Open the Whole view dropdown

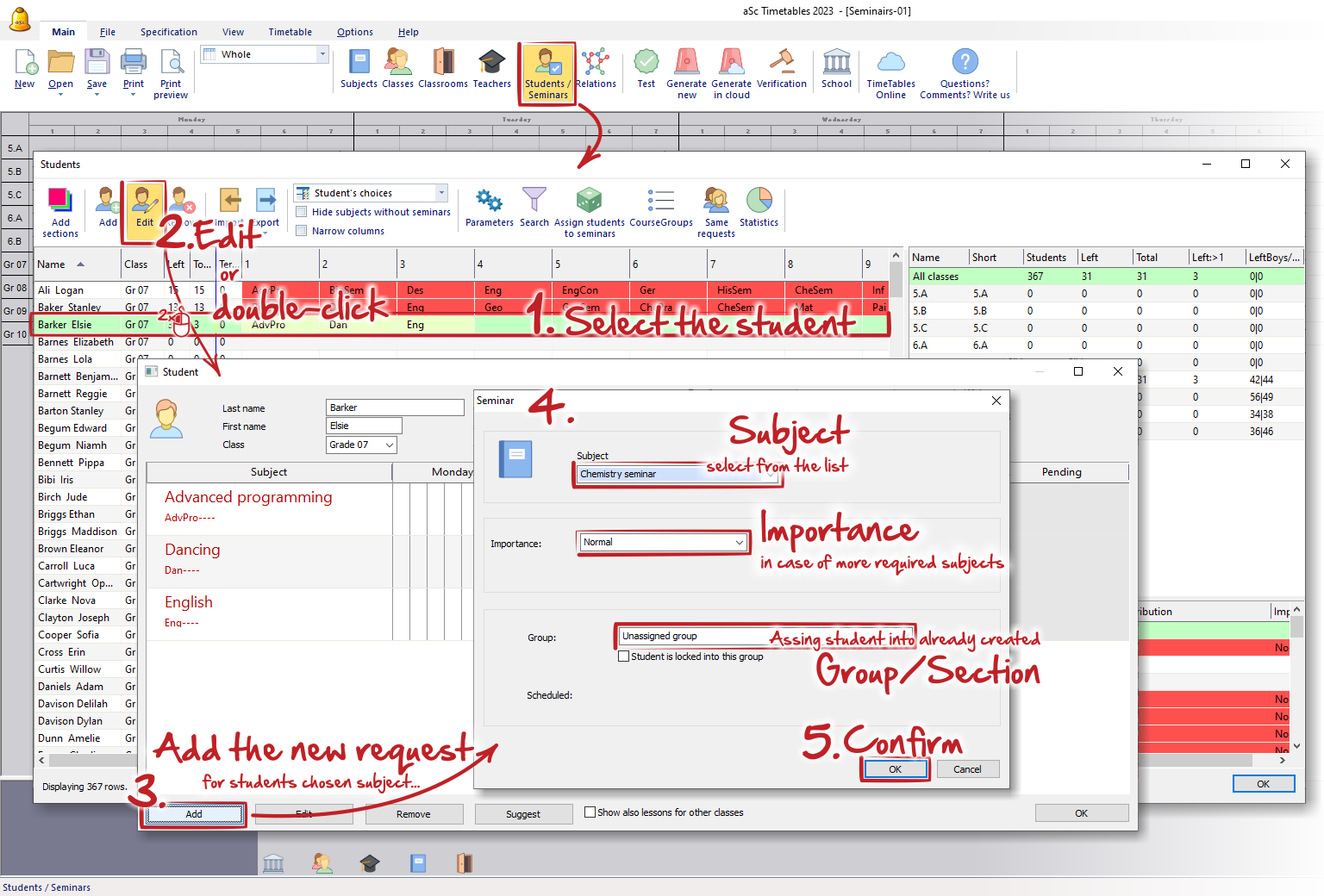point(265,54)
